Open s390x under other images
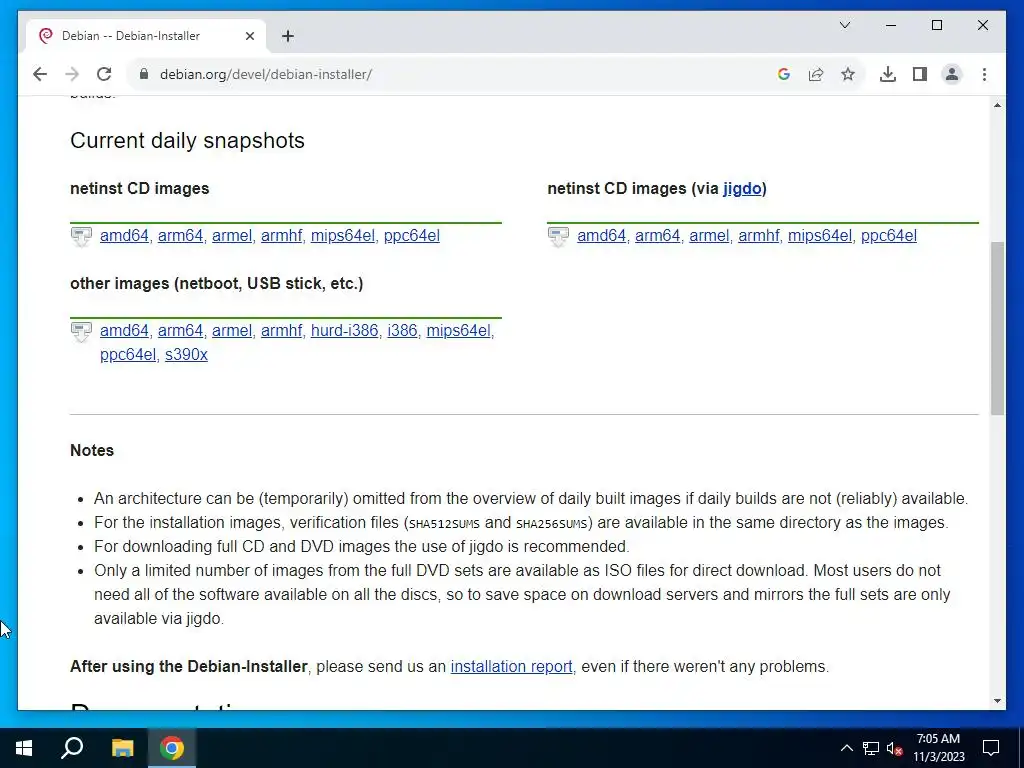The height and width of the screenshot is (768, 1024). click(x=186, y=355)
